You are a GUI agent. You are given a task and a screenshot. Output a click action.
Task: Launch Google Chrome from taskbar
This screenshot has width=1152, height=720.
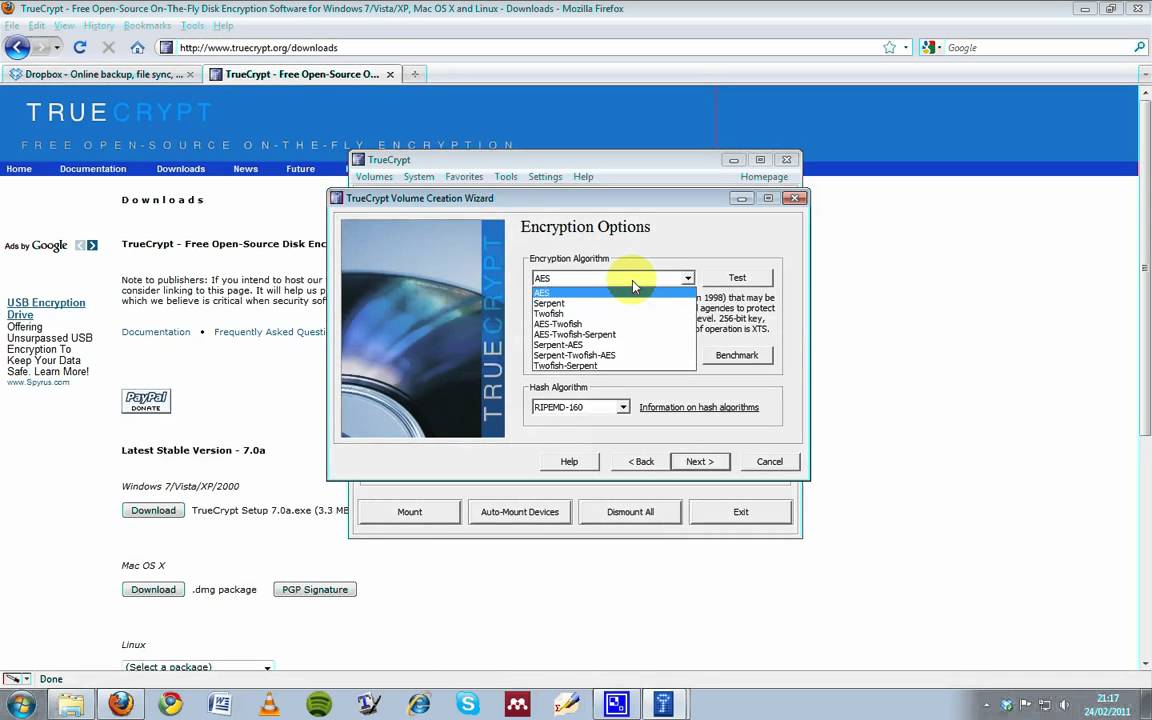tap(170, 704)
